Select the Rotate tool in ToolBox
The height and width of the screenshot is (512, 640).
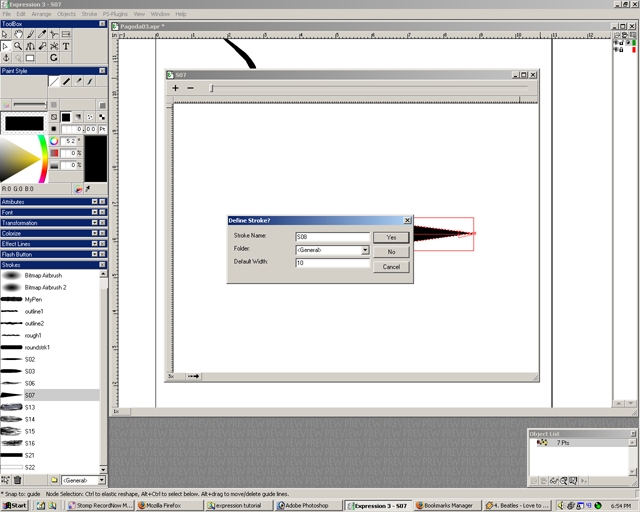[x=54, y=58]
